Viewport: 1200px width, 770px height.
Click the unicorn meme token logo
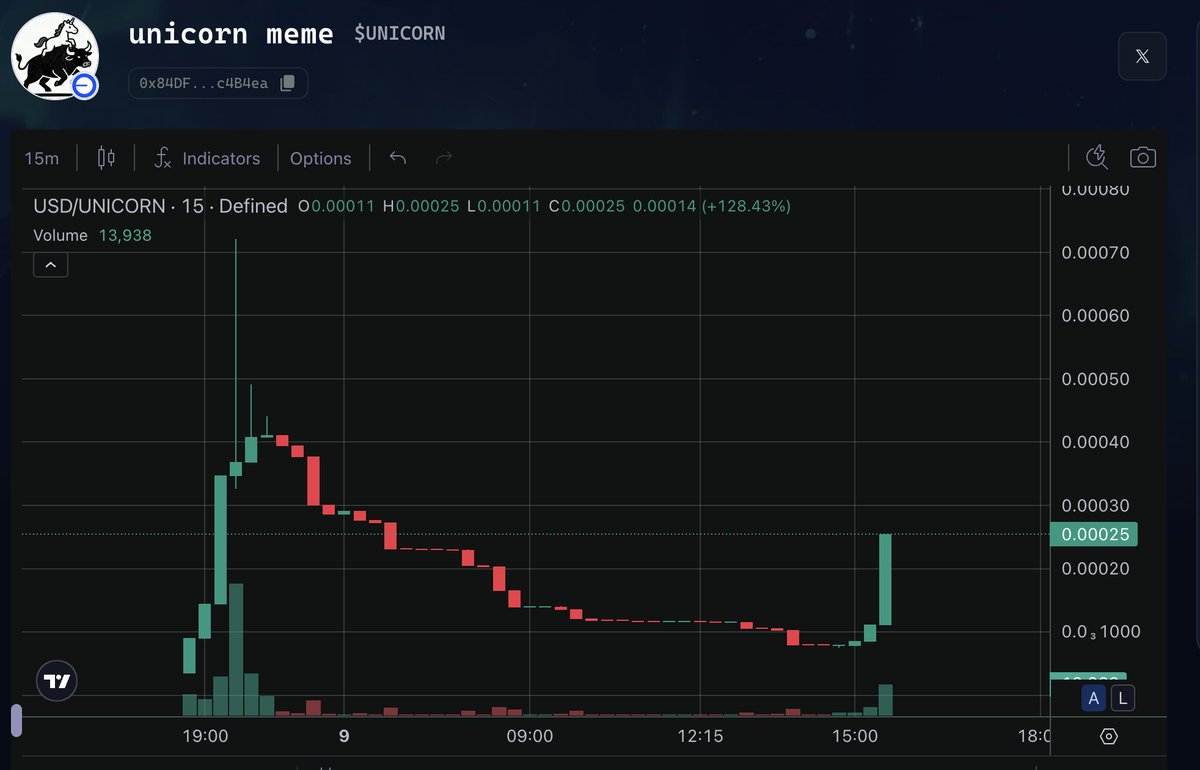[55, 56]
